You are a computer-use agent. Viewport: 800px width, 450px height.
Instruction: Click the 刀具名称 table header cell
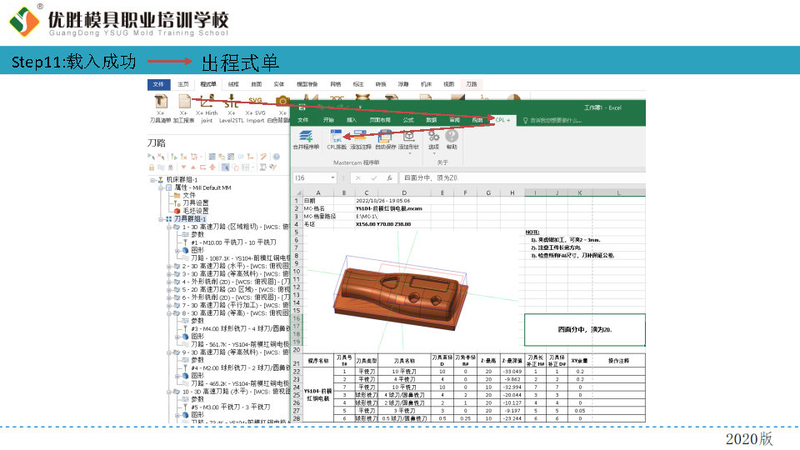coord(404,361)
